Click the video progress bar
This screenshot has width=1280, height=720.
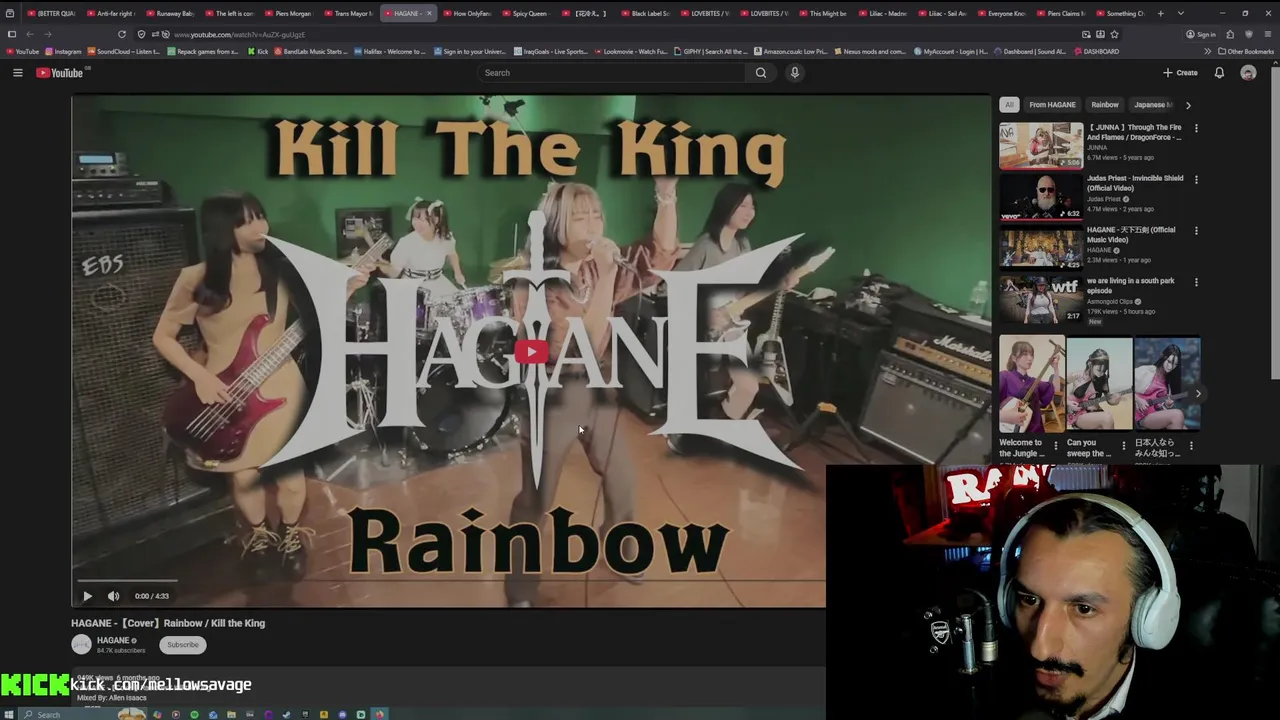[450, 581]
